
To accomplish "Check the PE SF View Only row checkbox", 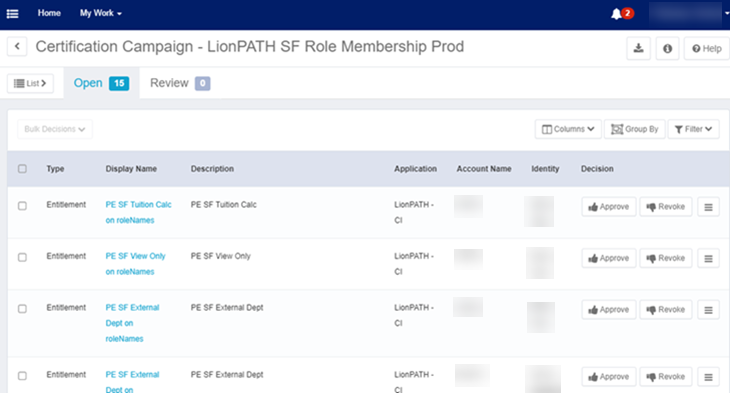I will (22, 257).
